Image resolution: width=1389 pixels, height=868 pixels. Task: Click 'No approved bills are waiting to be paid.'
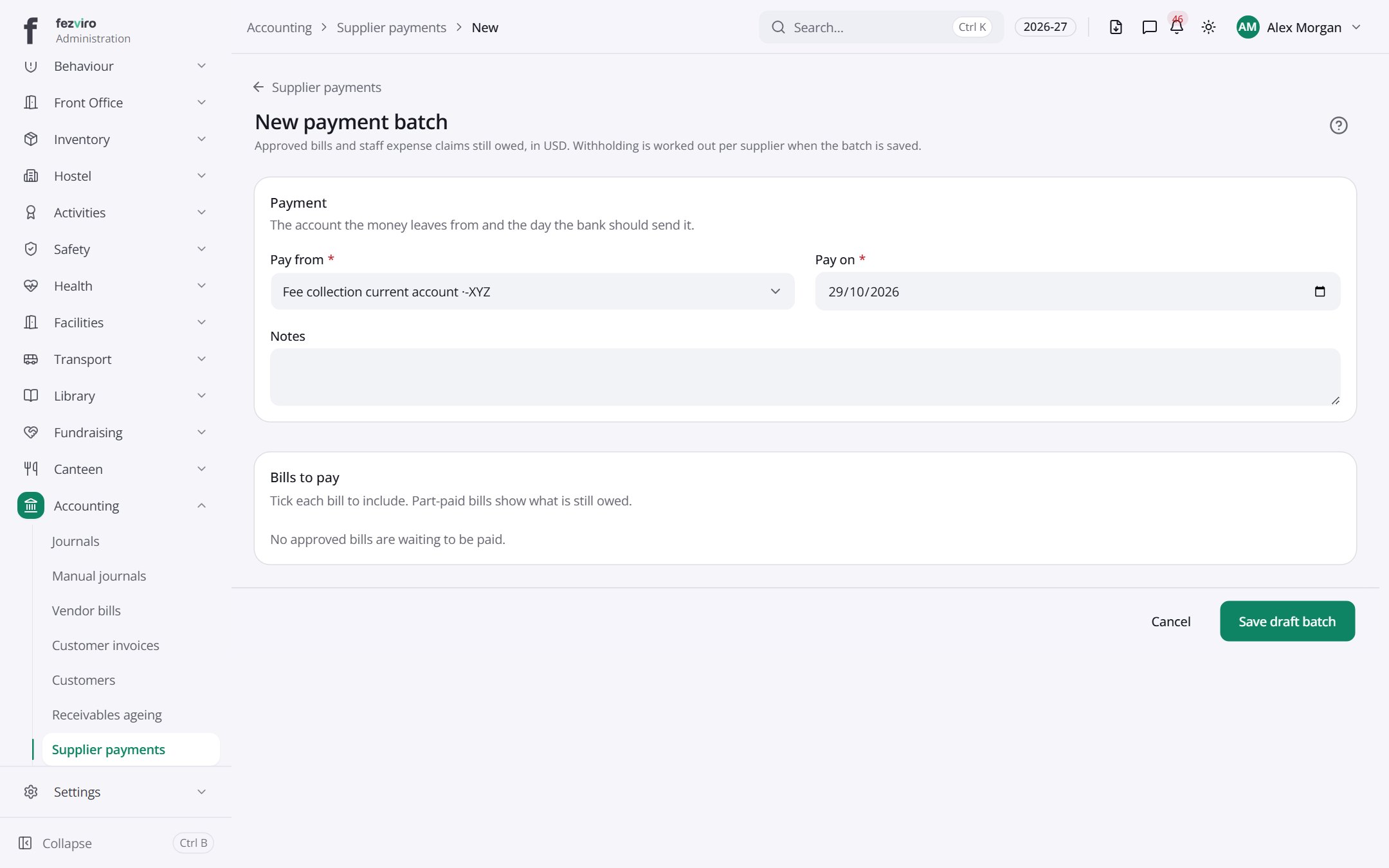pos(388,539)
